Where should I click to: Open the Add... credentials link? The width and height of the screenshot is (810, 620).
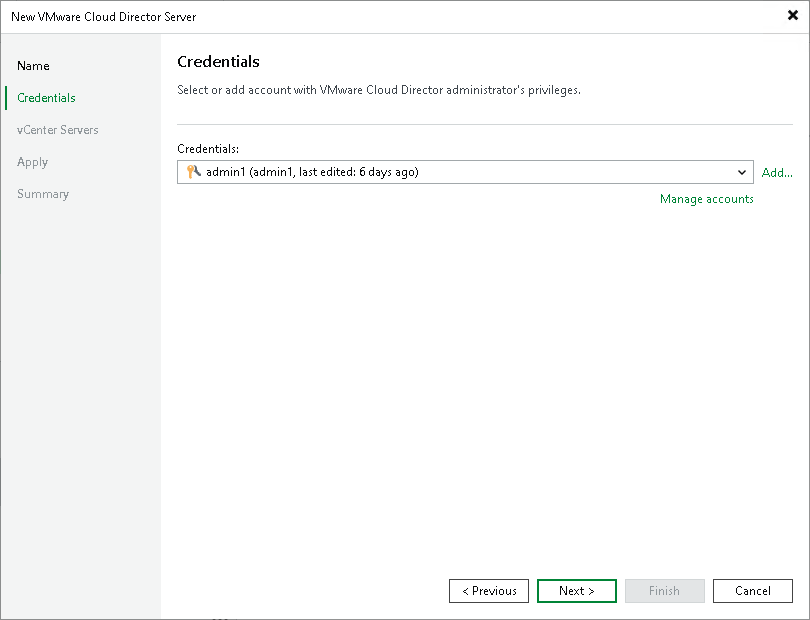click(x=777, y=173)
